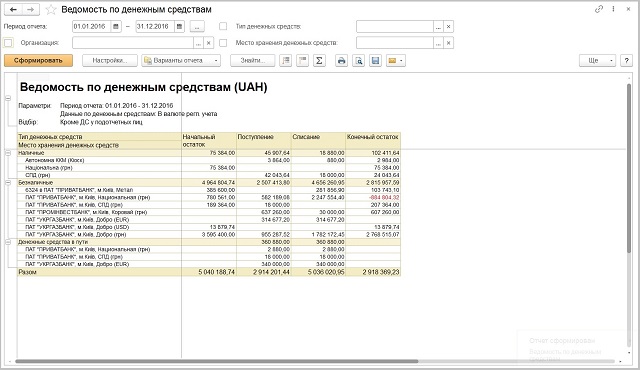Click the Безналичные ending balance 2 815 957,59
The width and height of the screenshot is (640, 370).
383,183
